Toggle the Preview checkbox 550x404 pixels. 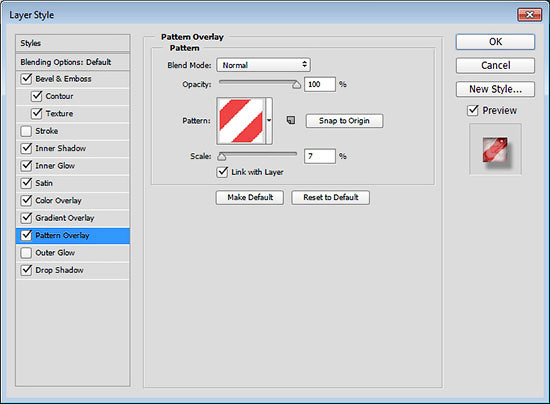click(x=473, y=110)
